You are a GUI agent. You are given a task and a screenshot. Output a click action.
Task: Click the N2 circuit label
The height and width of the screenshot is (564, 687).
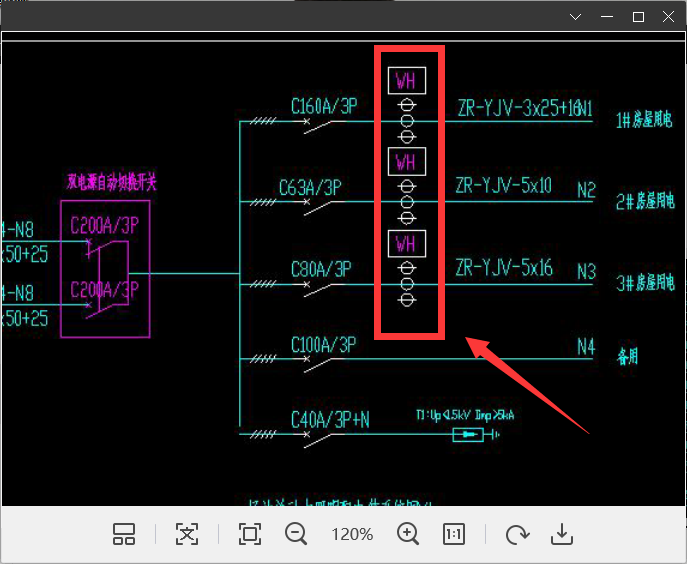coord(587,190)
